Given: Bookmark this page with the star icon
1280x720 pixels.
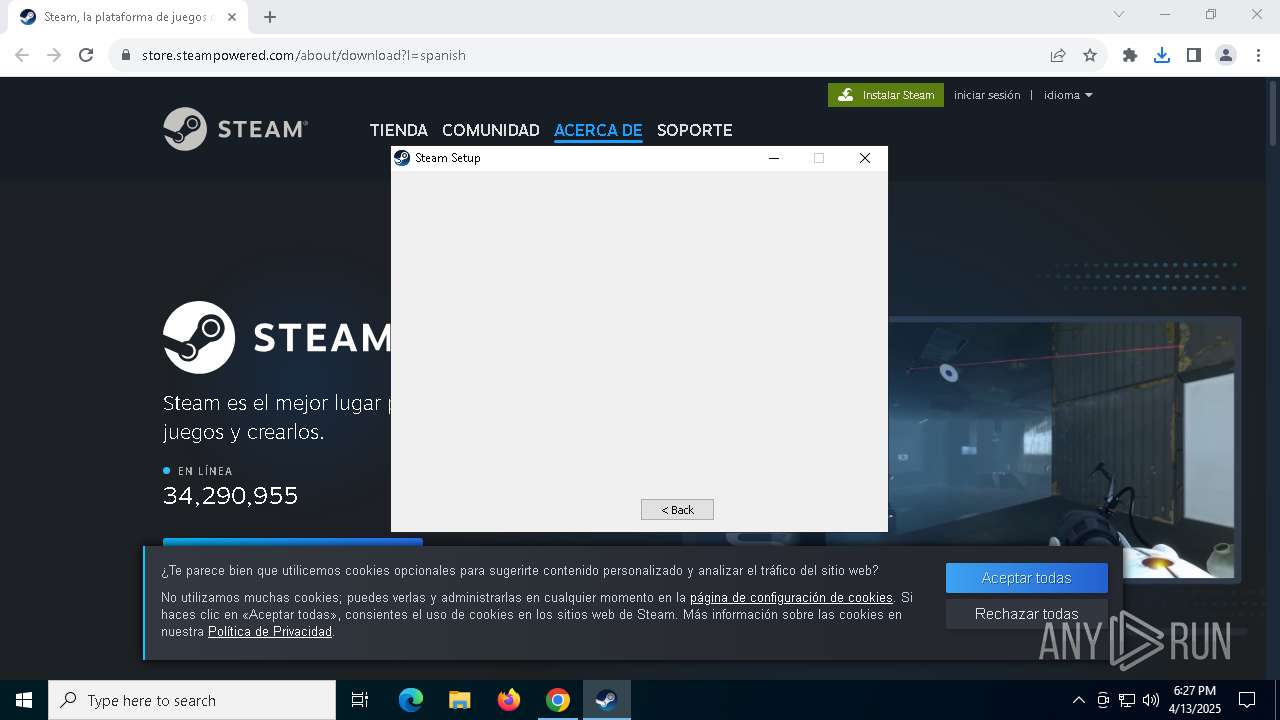Looking at the screenshot, I should point(1090,55).
